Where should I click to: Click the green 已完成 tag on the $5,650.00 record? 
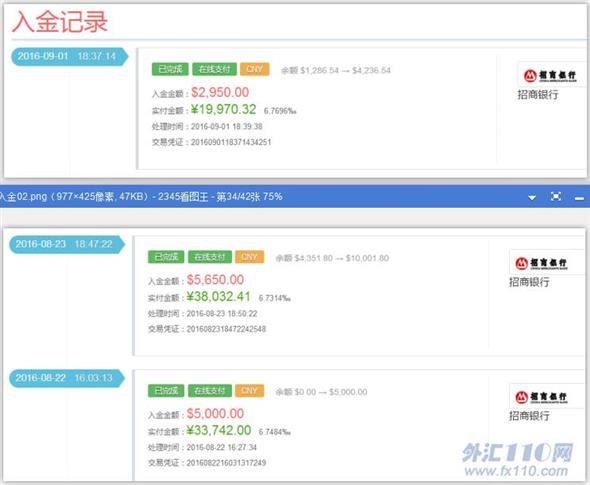pos(166,257)
